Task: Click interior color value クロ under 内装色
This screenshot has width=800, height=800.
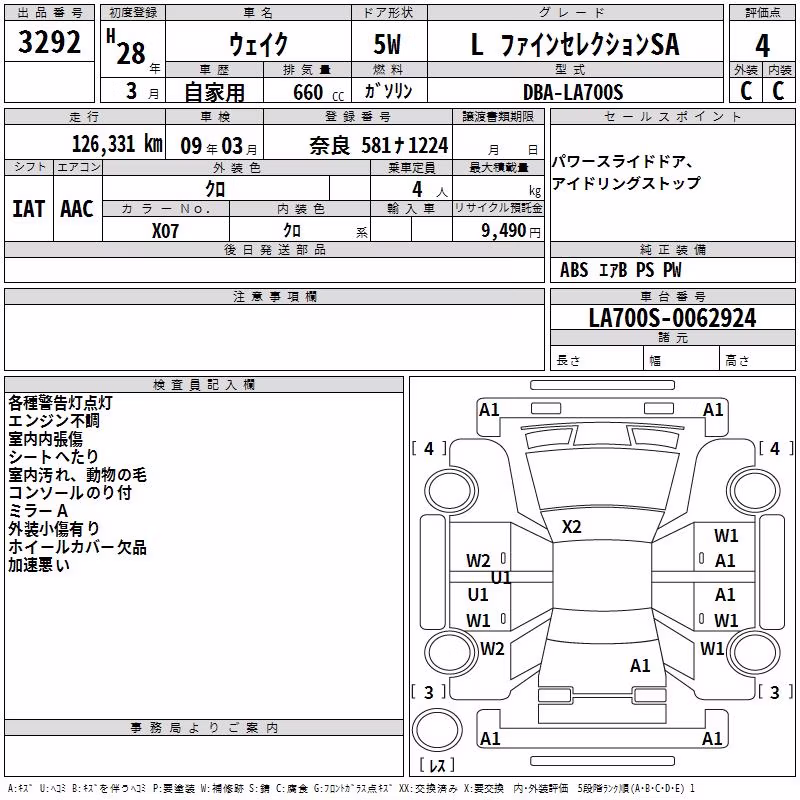Action: tap(292, 231)
